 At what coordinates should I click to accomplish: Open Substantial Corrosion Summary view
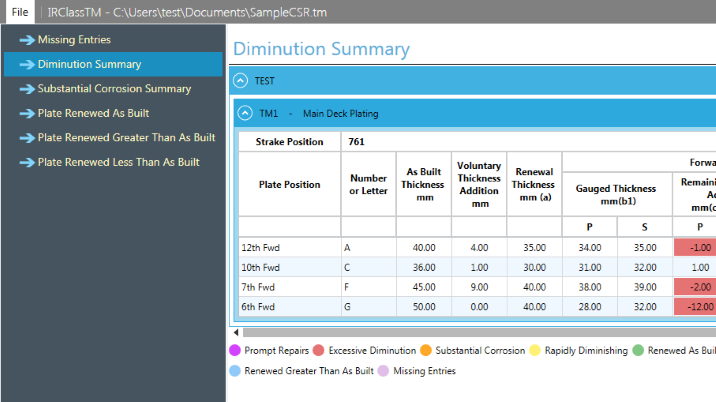tap(114, 89)
